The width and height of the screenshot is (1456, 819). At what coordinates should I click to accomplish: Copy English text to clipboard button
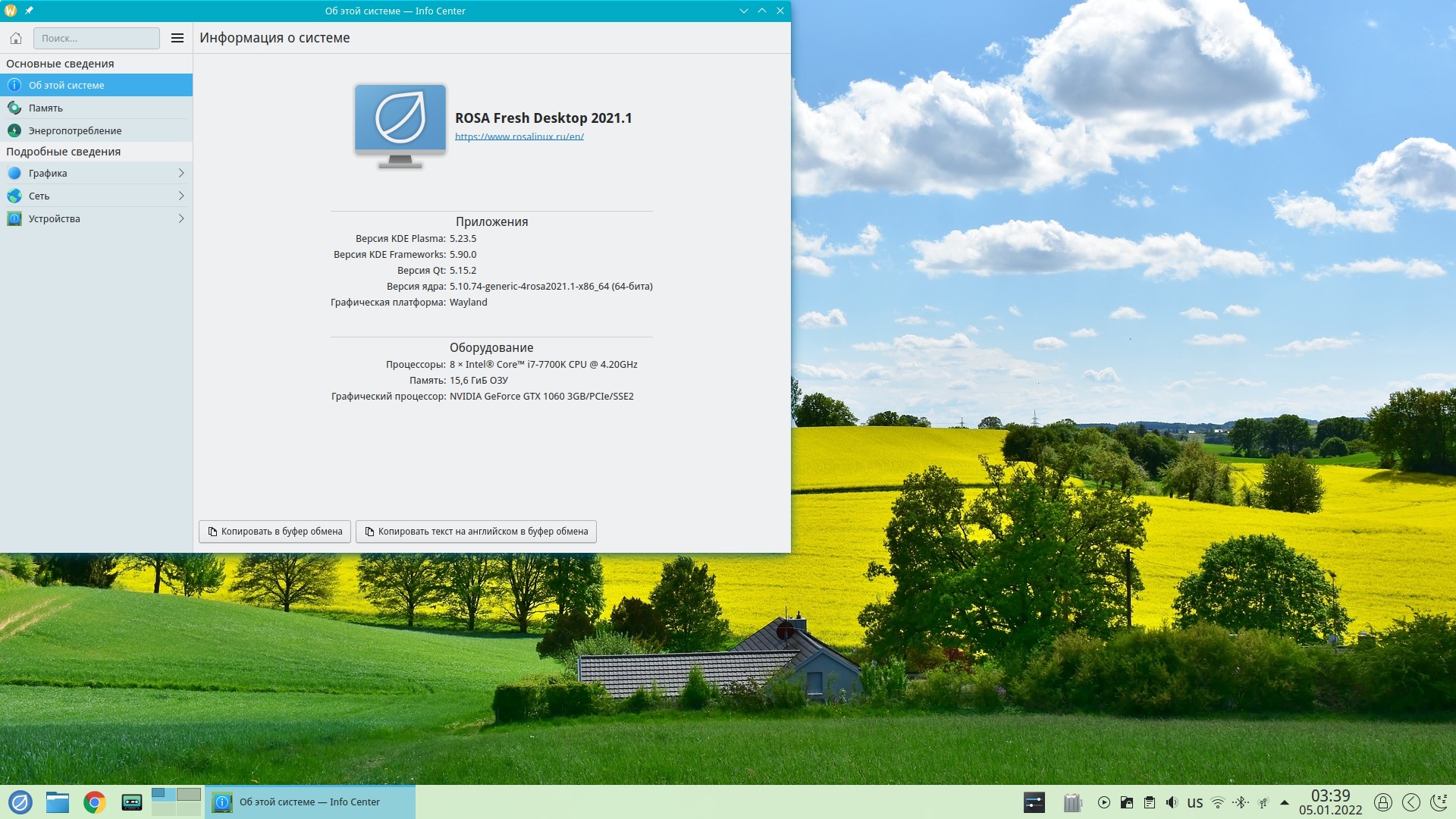pyautogui.click(x=475, y=532)
